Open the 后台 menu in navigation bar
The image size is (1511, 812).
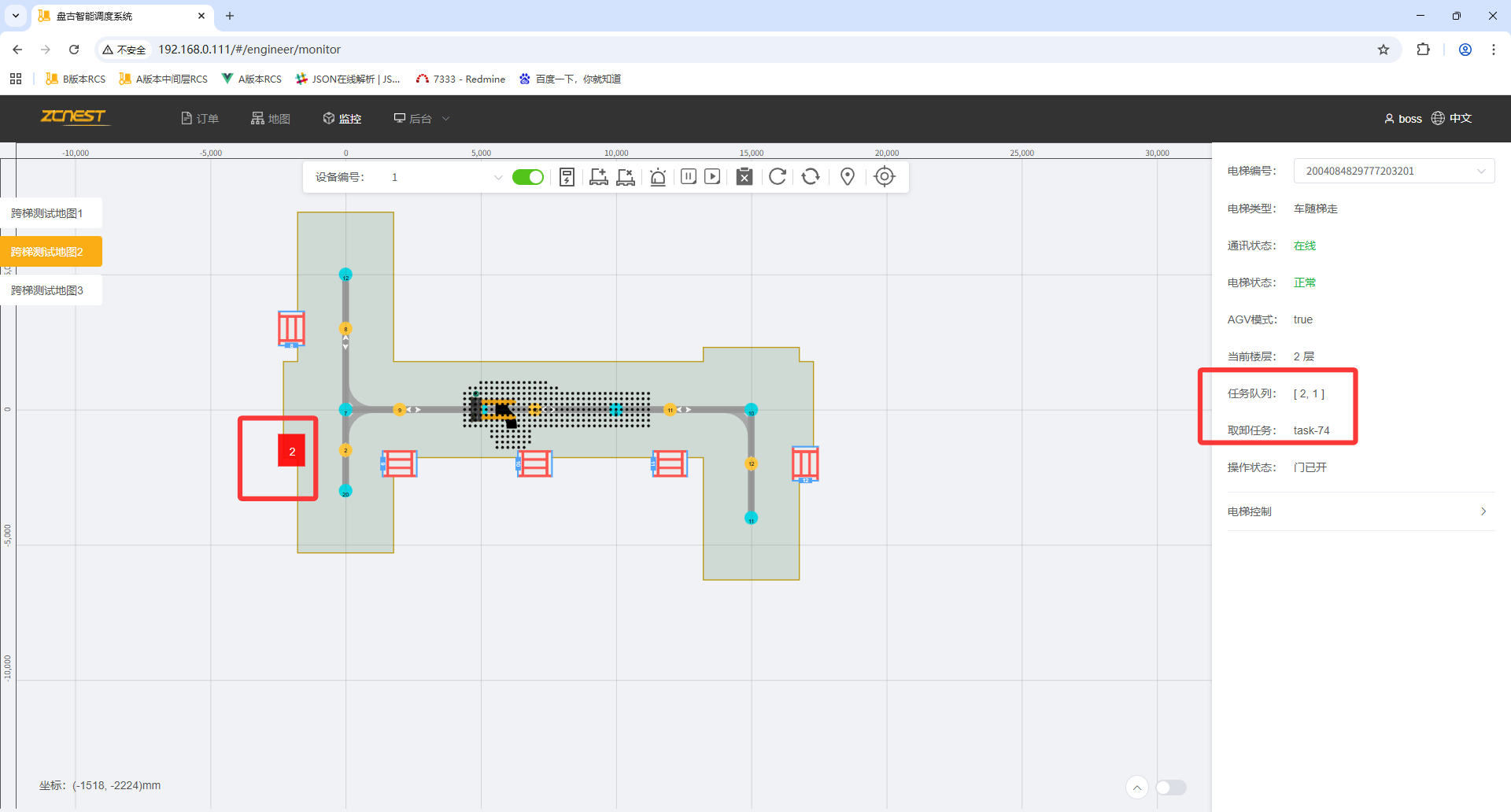[x=421, y=119]
